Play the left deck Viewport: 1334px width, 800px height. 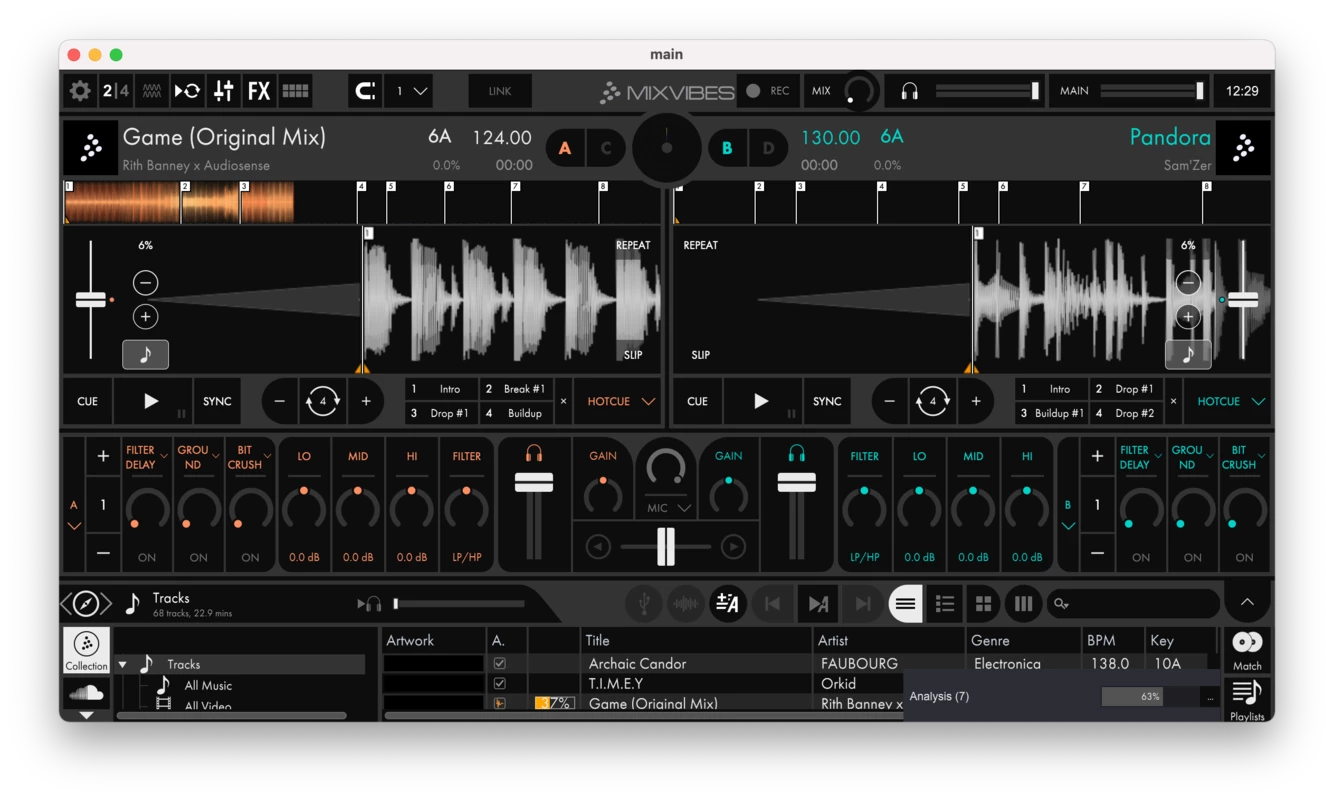point(152,401)
